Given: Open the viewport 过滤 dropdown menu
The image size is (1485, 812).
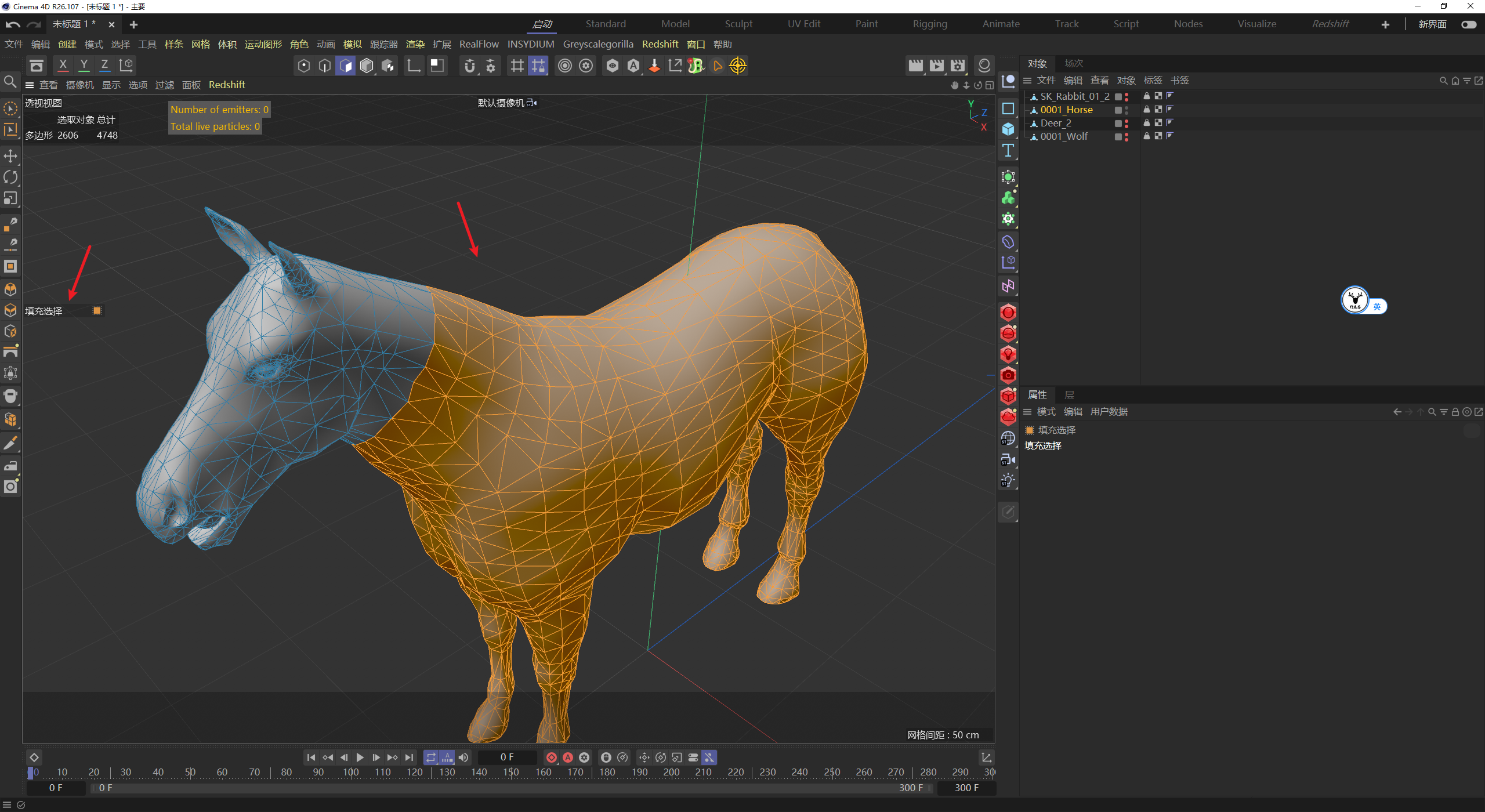Looking at the screenshot, I should (x=164, y=85).
